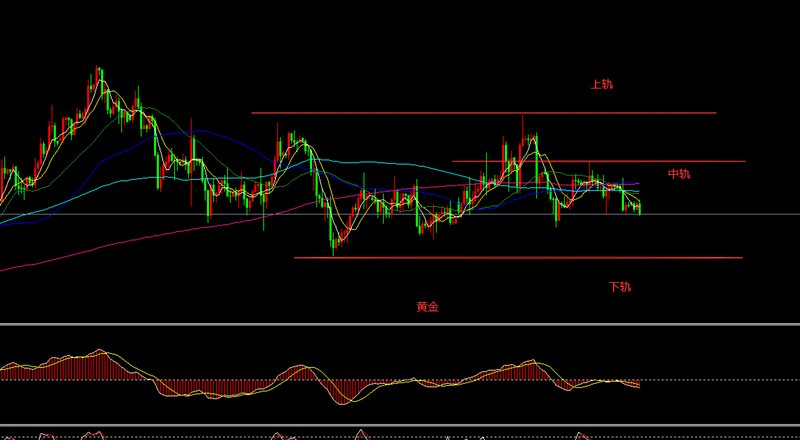
Task: Select the 上轨 text label
Action: (602, 85)
